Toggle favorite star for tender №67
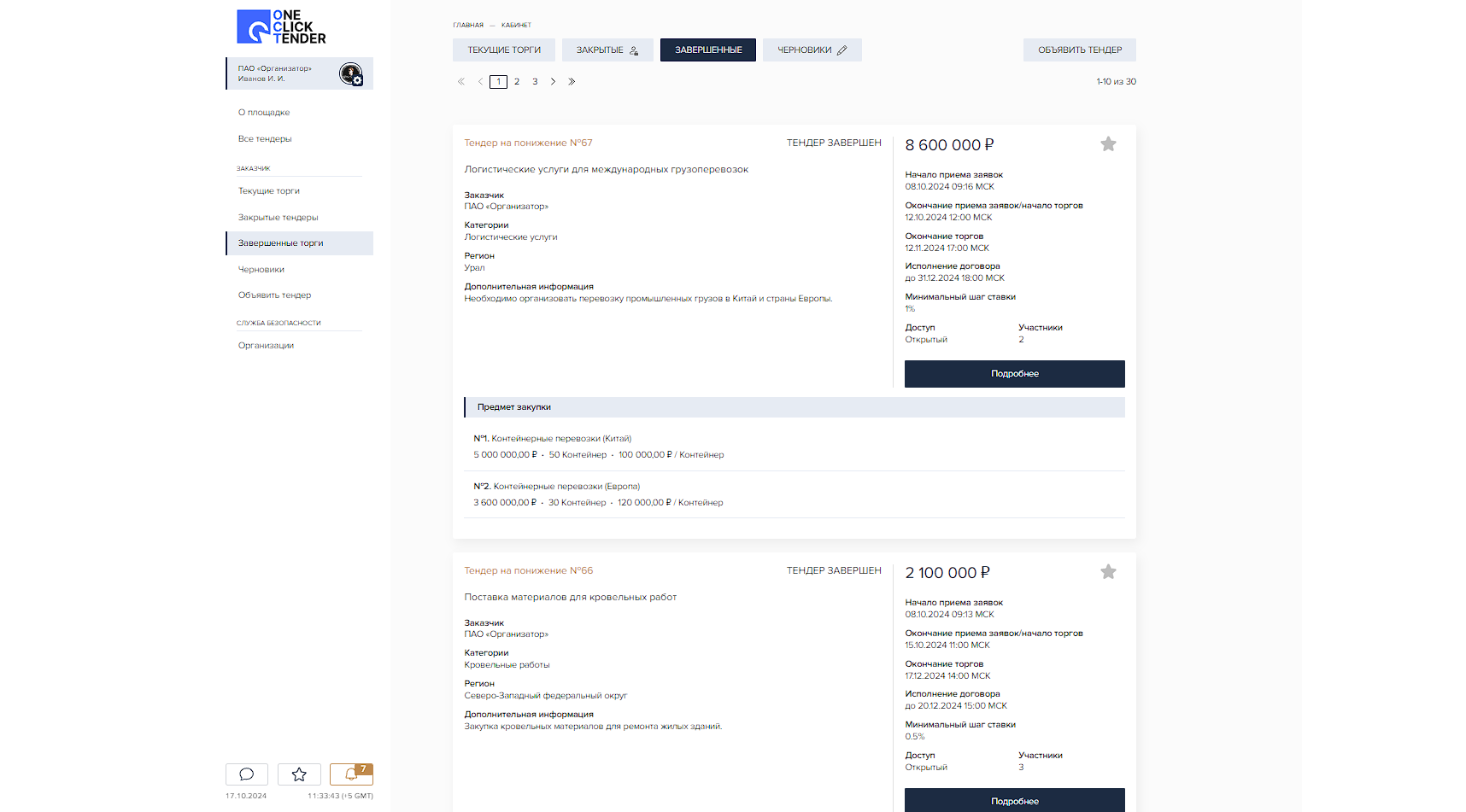Viewport: 1466px width, 812px height. click(x=1108, y=144)
